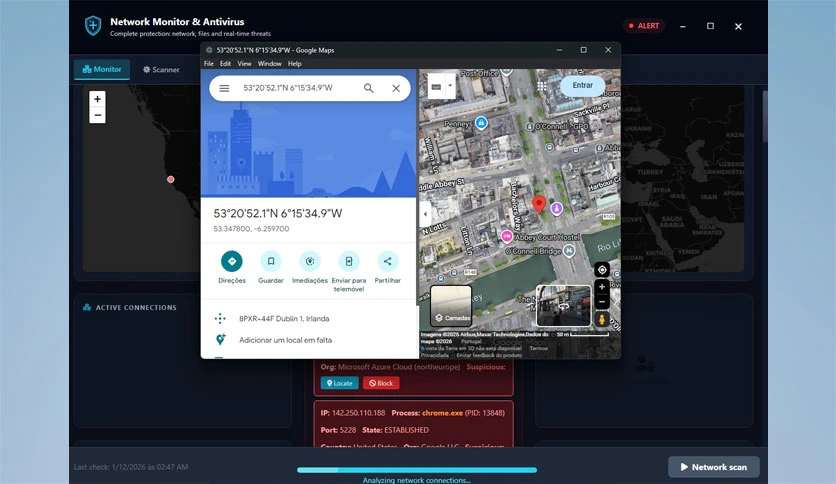Click the Penneys shopping marker

click(x=481, y=123)
